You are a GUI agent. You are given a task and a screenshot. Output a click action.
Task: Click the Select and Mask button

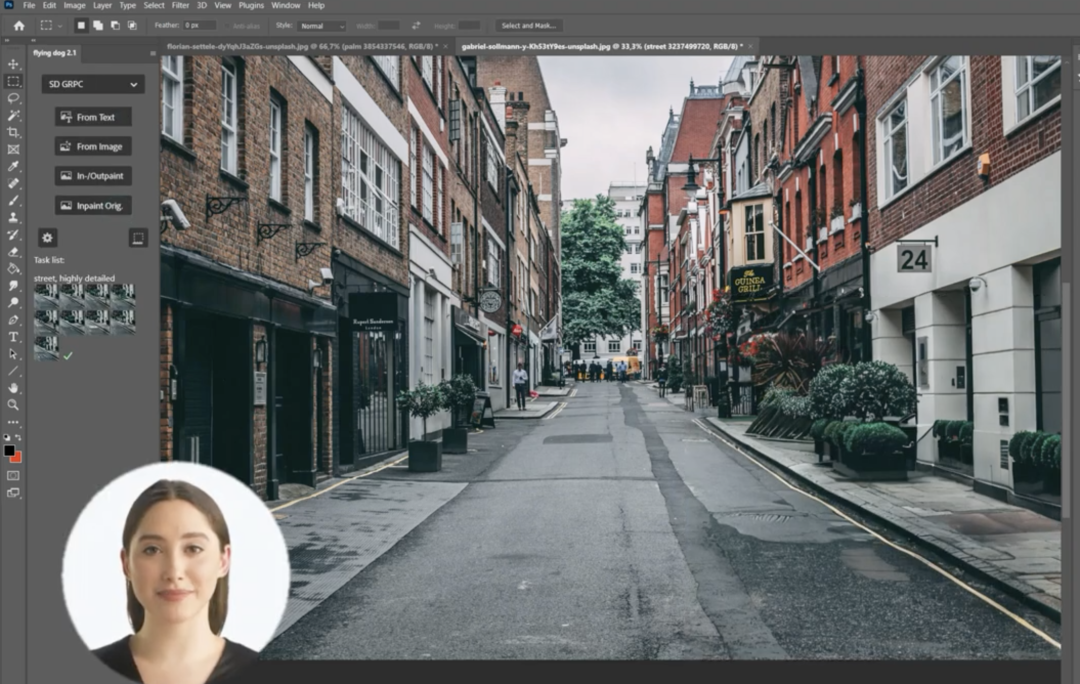tap(528, 25)
